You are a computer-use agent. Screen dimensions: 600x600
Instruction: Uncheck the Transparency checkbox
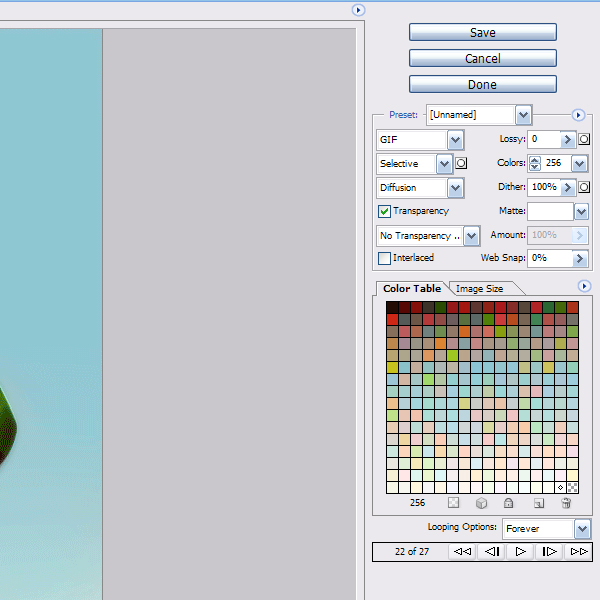384,211
